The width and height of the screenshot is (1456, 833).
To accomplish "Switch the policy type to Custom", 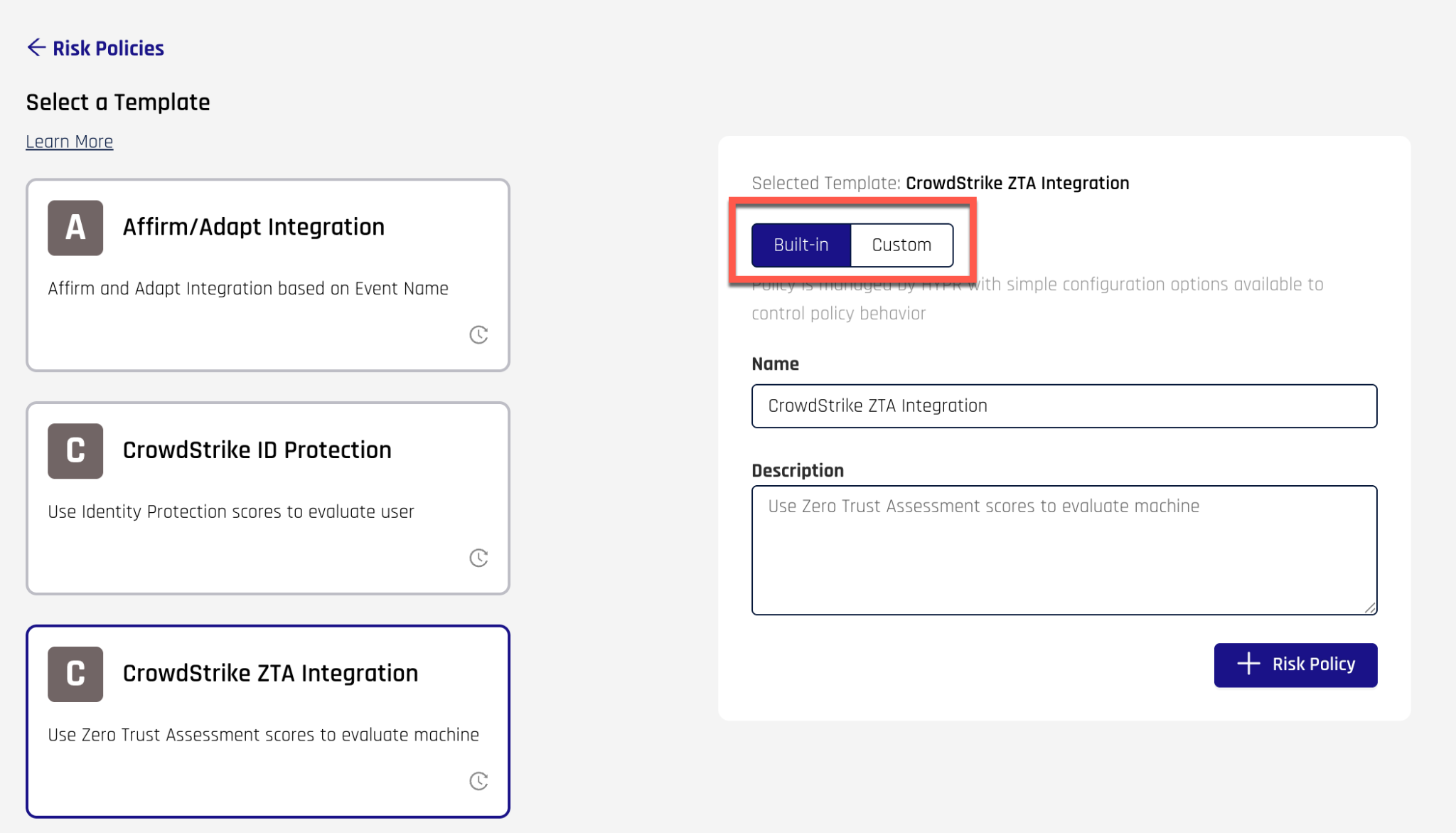I will [901, 244].
